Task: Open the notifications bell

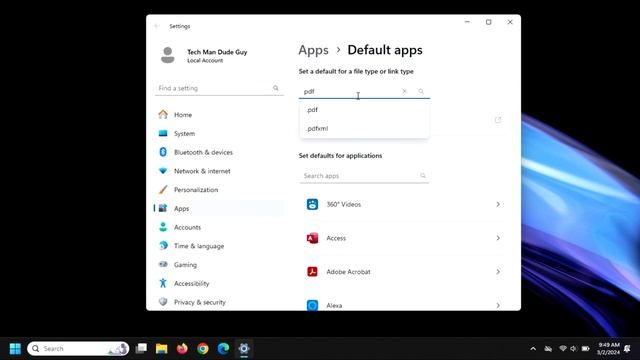Action: (628, 349)
